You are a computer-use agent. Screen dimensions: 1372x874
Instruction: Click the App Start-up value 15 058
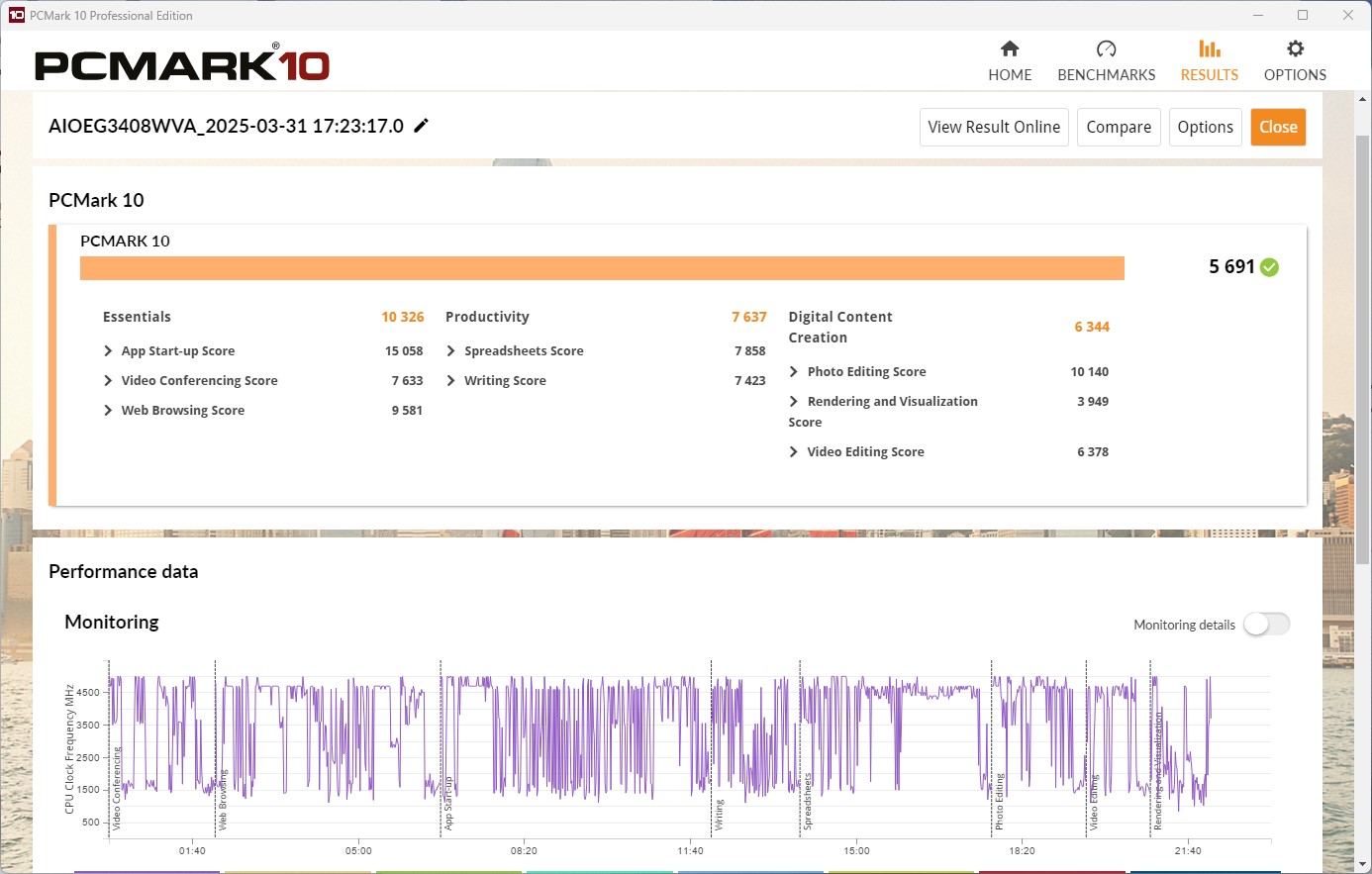coord(404,351)
